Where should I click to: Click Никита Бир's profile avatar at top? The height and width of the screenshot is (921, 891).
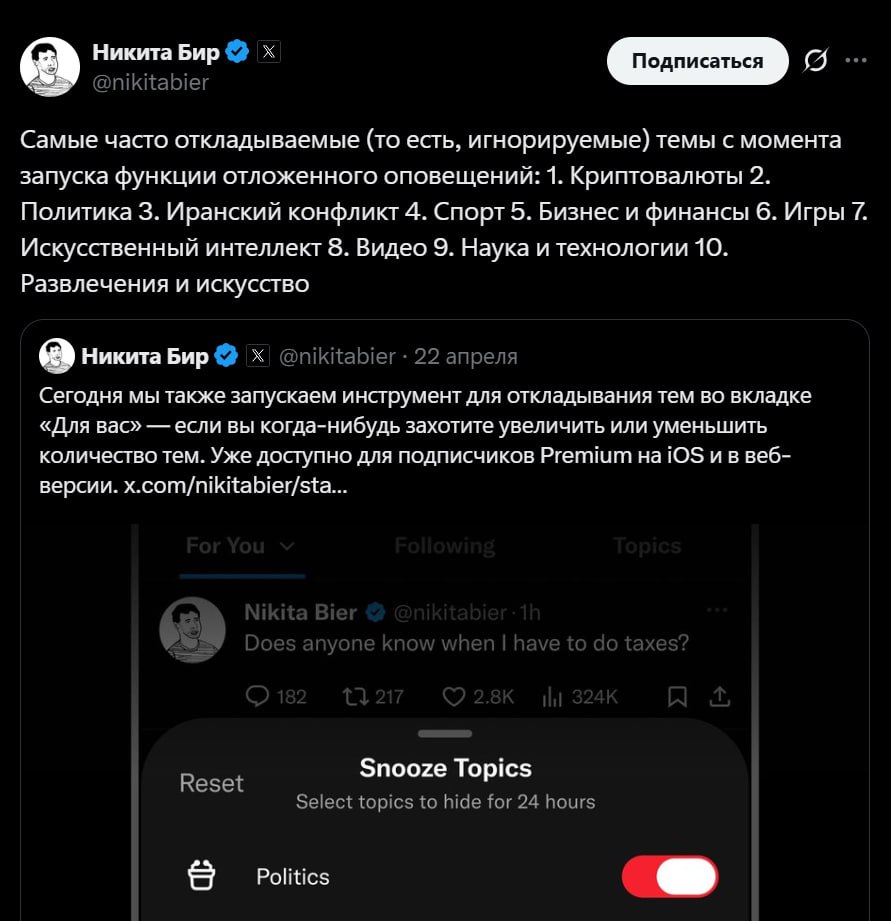pos(50,67)
